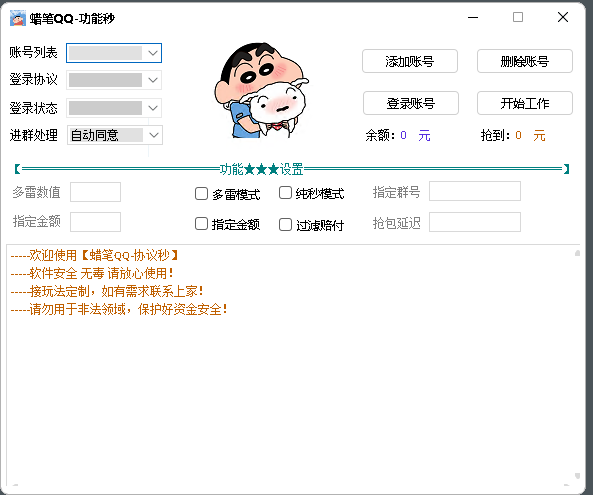Click the log scrollbar up arrow
The height and width of the screenshot is (495, 593).
click(x=577, y=253)
